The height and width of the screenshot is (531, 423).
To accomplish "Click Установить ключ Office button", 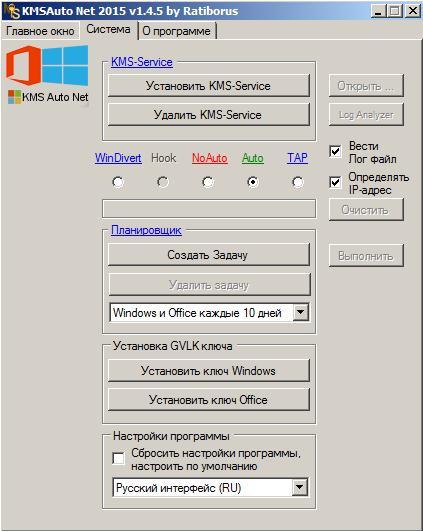I will (209, 400).
